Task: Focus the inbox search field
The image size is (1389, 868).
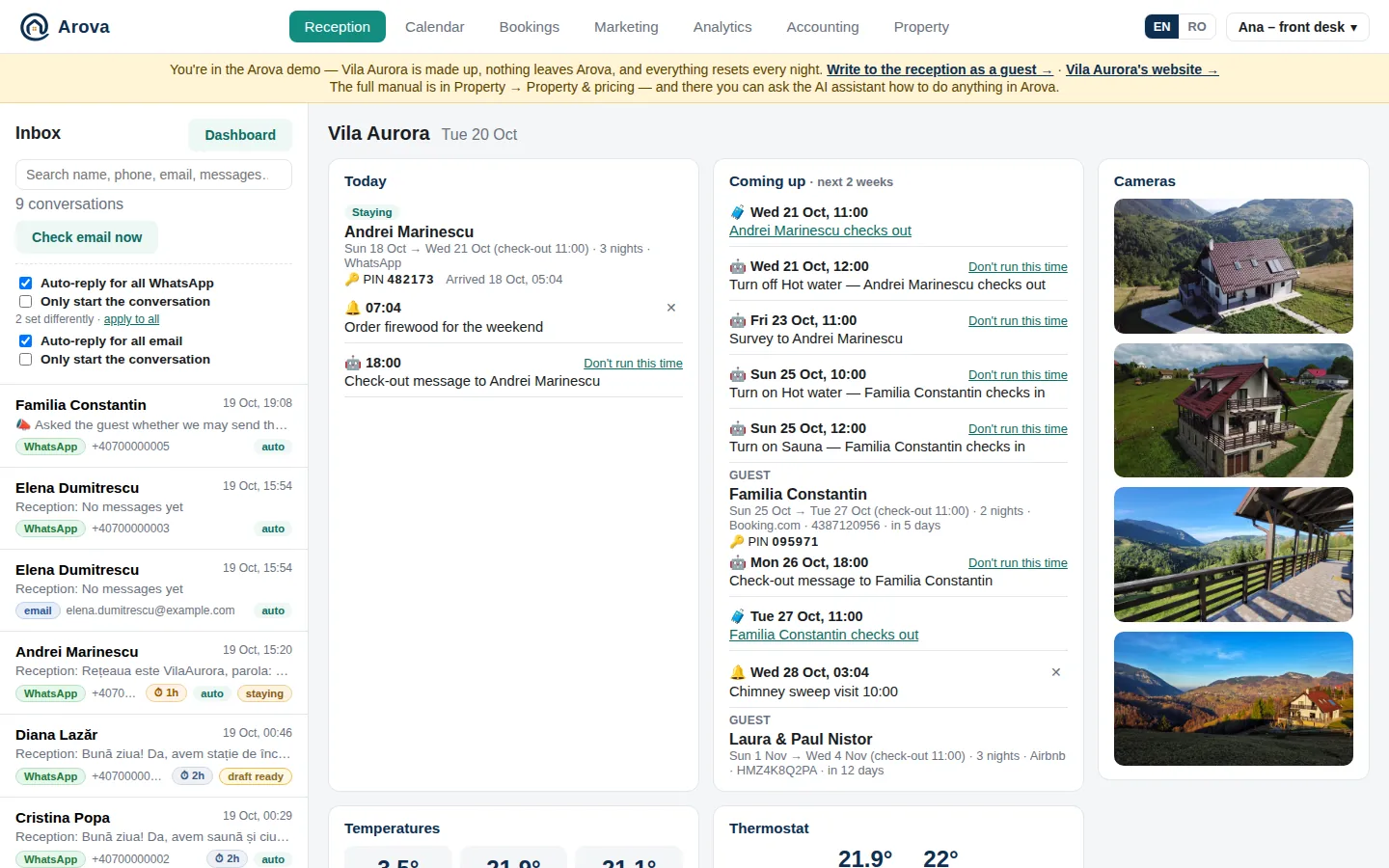Action: point(153,175)
